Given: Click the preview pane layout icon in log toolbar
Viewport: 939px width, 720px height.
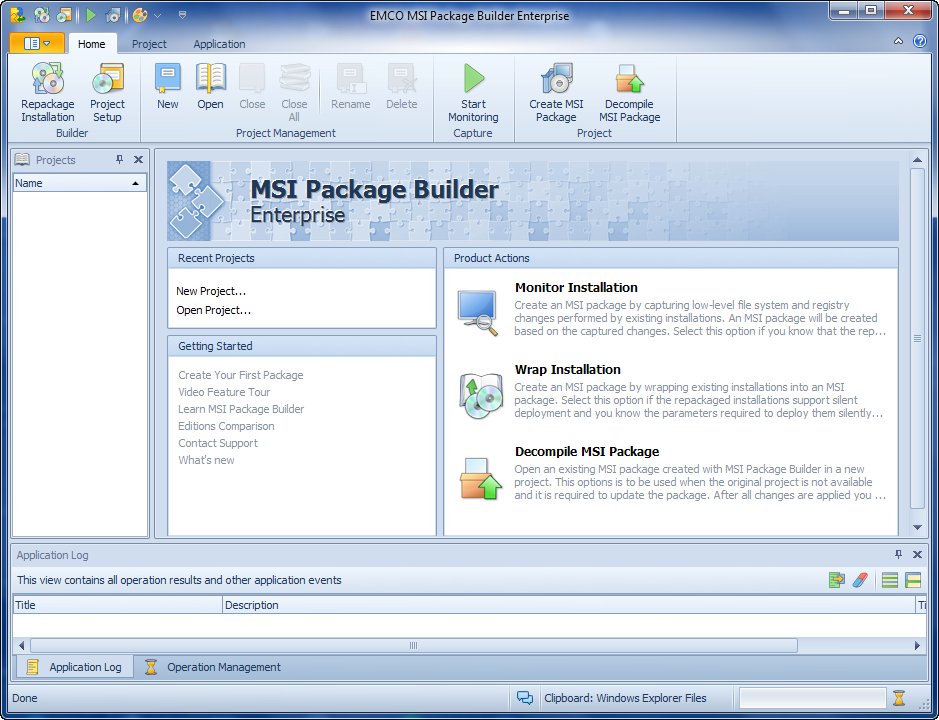Looking at the screenshot, I should pos(913,580).
